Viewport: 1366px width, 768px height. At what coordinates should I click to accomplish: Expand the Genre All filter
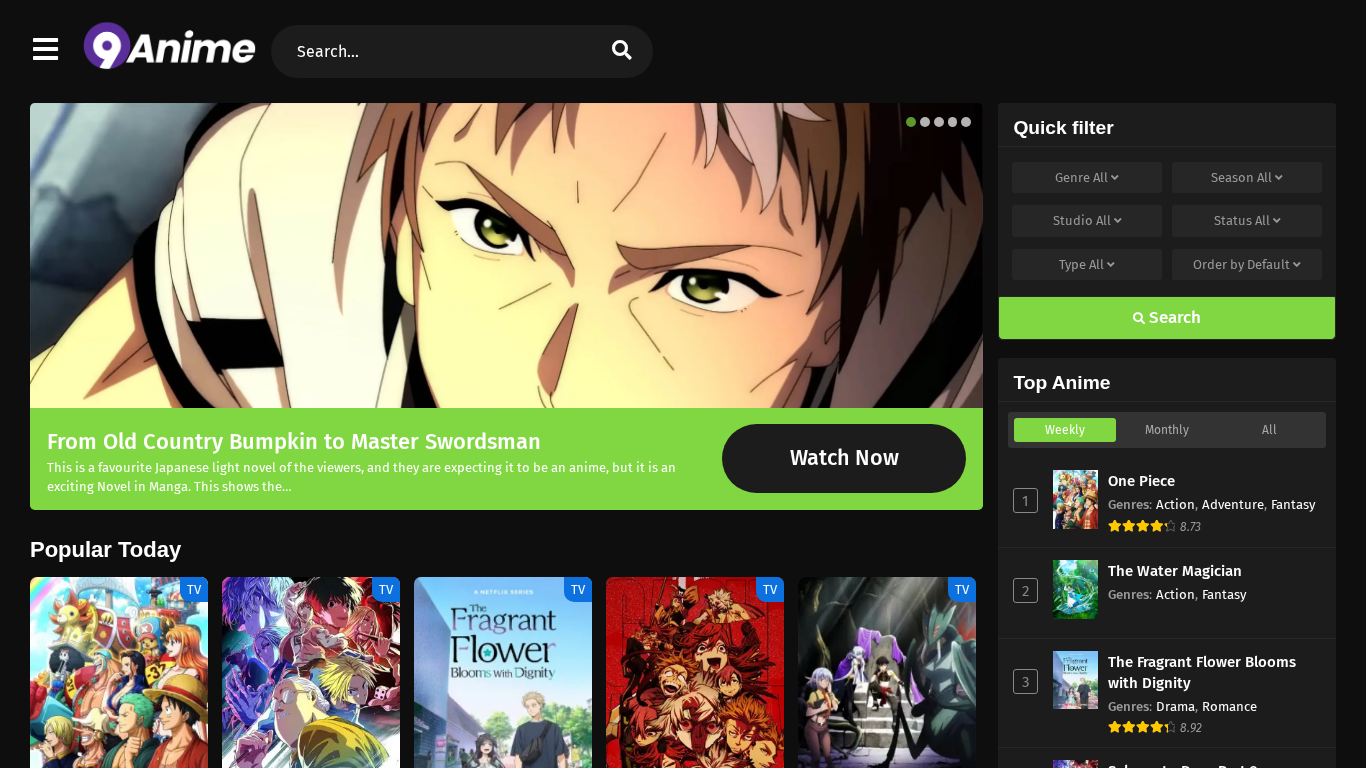click(1087, 178)
